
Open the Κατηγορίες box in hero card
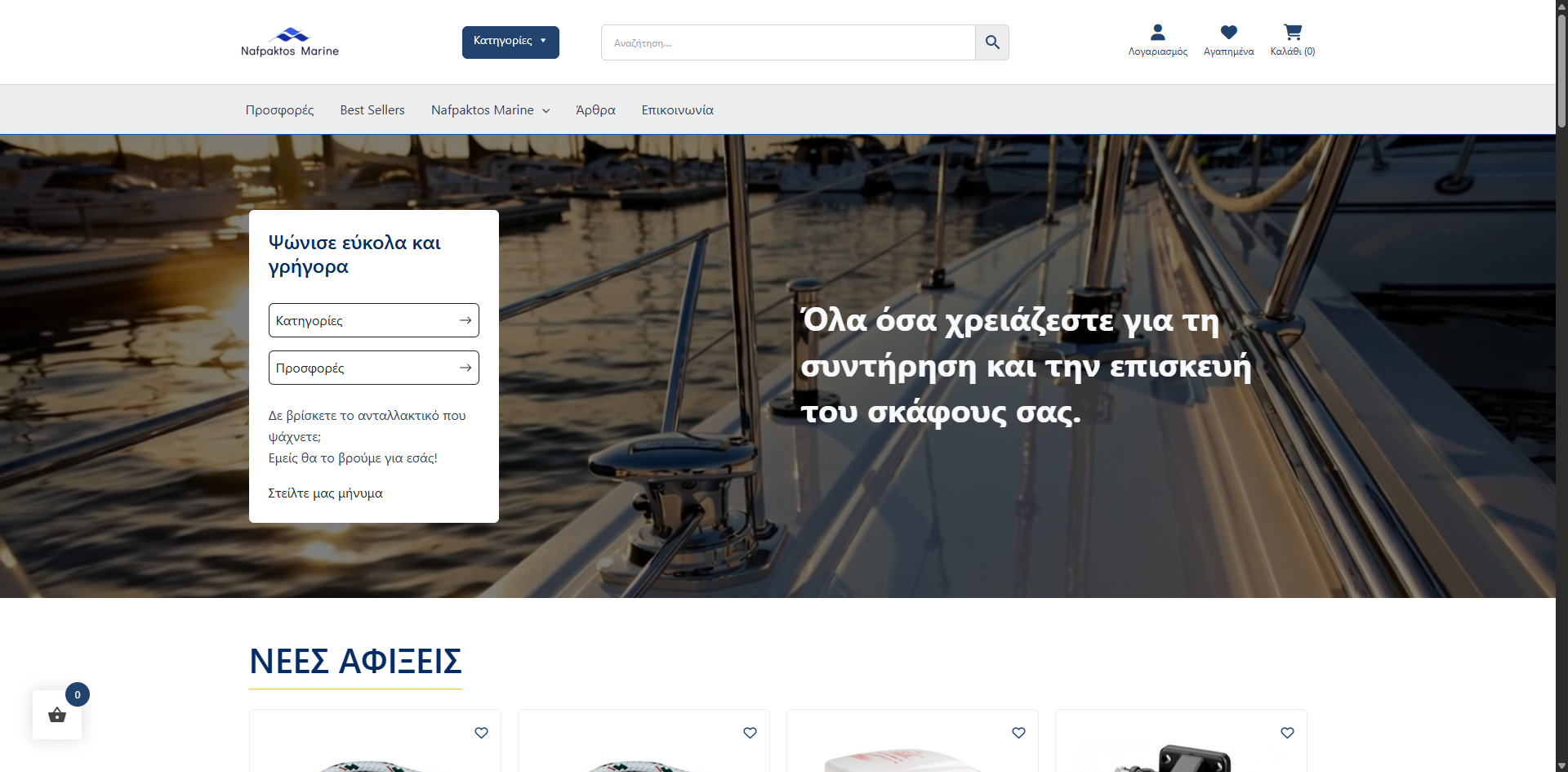click(374, 320)
